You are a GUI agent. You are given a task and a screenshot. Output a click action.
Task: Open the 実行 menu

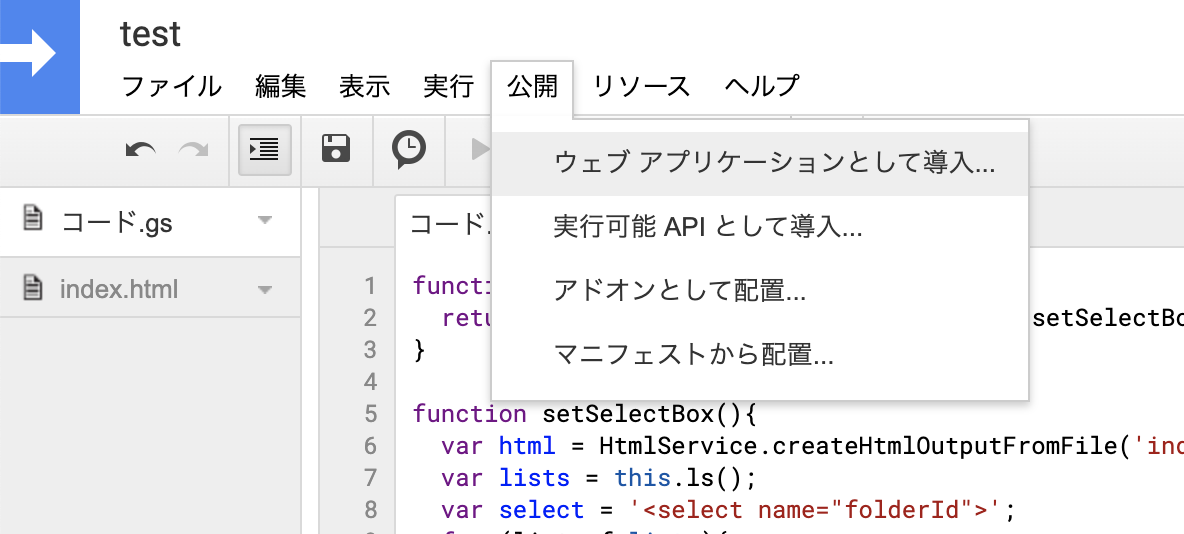449,87
